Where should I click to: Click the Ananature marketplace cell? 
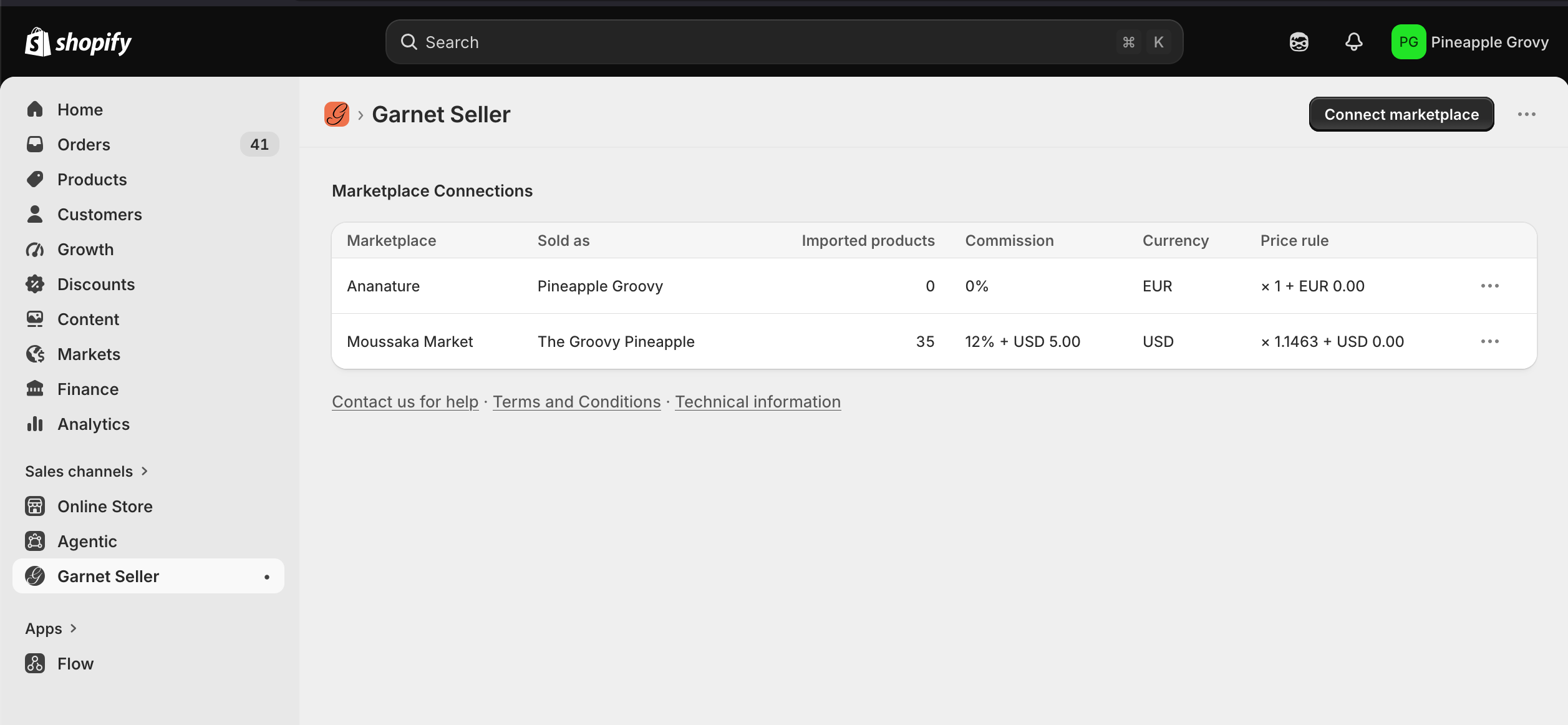[x=383, y=286]
